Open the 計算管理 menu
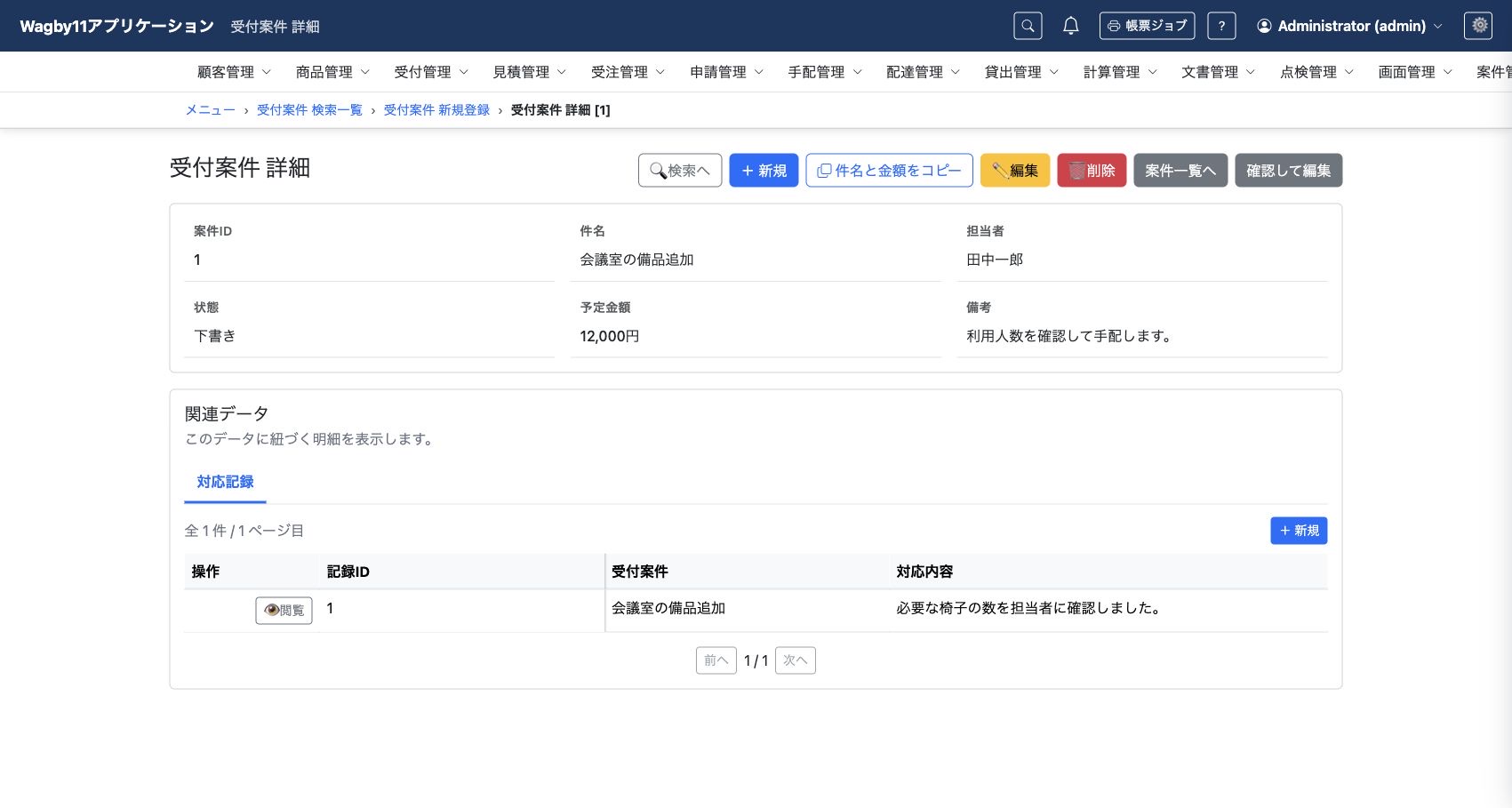The width and height of the screenshot is (1512, 808). click(1120, 72)
